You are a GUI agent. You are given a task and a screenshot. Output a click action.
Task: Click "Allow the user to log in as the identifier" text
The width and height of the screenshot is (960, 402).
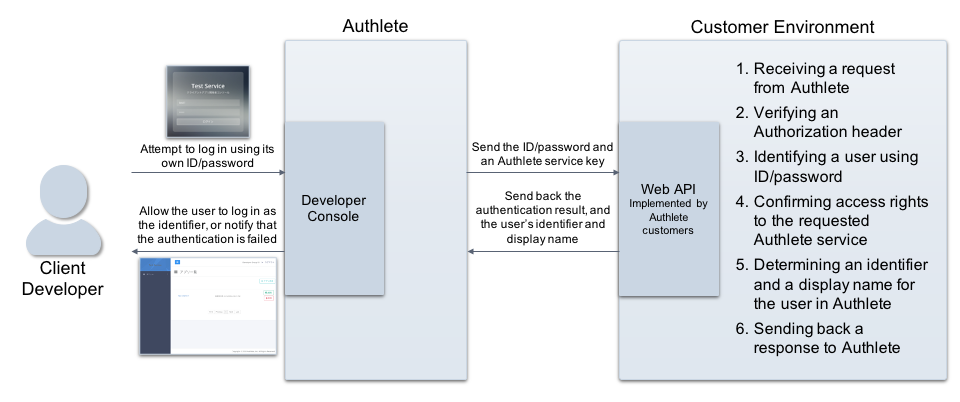[x=207, y=225]
